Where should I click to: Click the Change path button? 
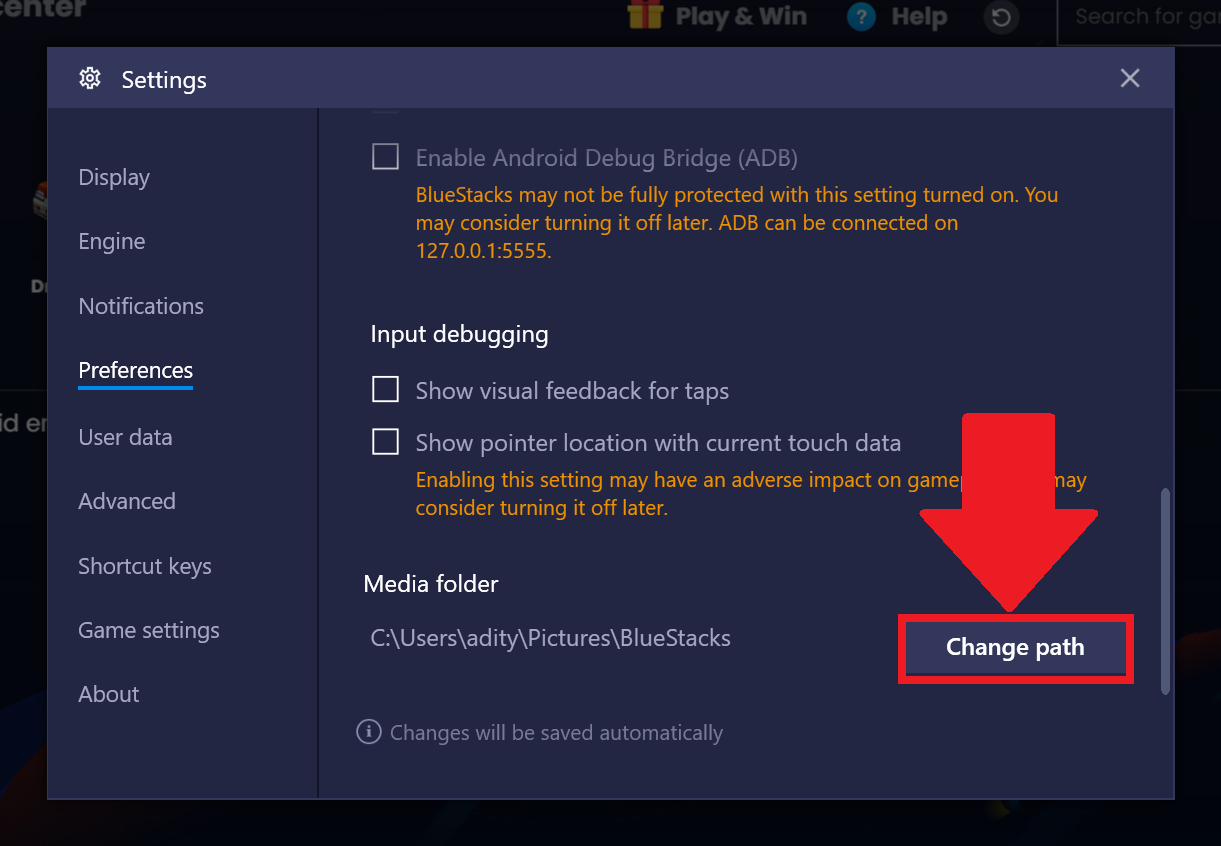pos(1015,647)
